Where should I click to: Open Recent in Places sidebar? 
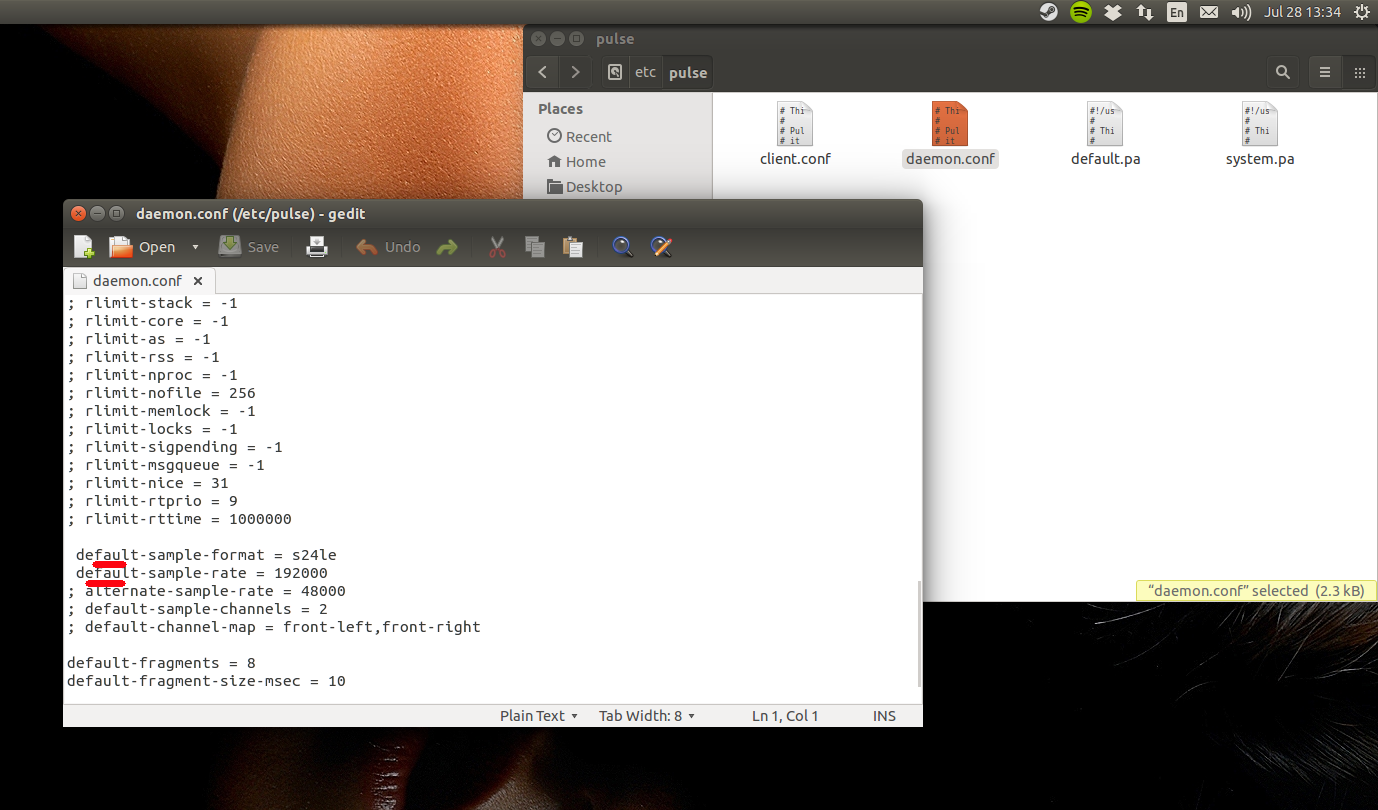pos(579,136)
